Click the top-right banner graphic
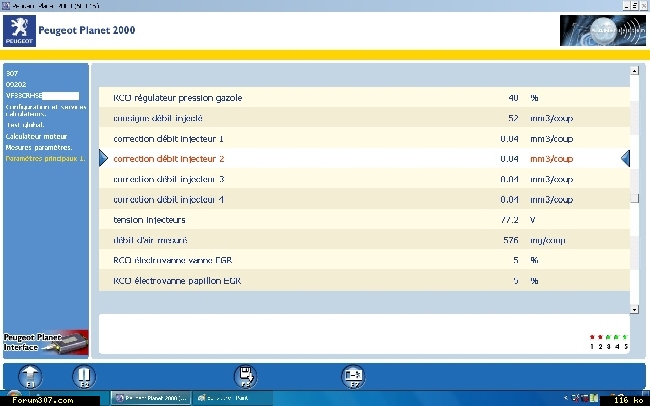This screenshot has height=406, width=650. tap(603, 30)
